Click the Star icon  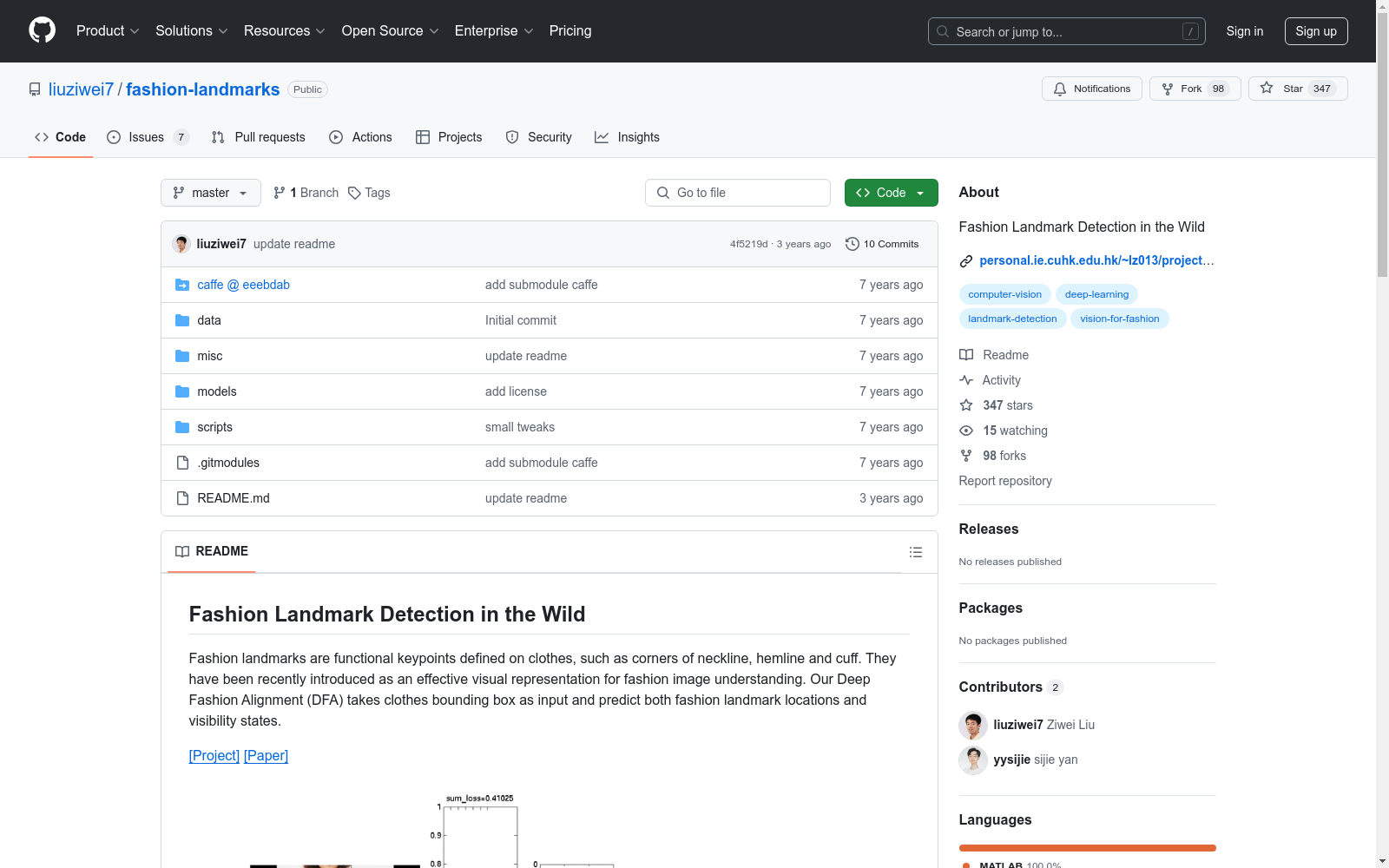1267,88
